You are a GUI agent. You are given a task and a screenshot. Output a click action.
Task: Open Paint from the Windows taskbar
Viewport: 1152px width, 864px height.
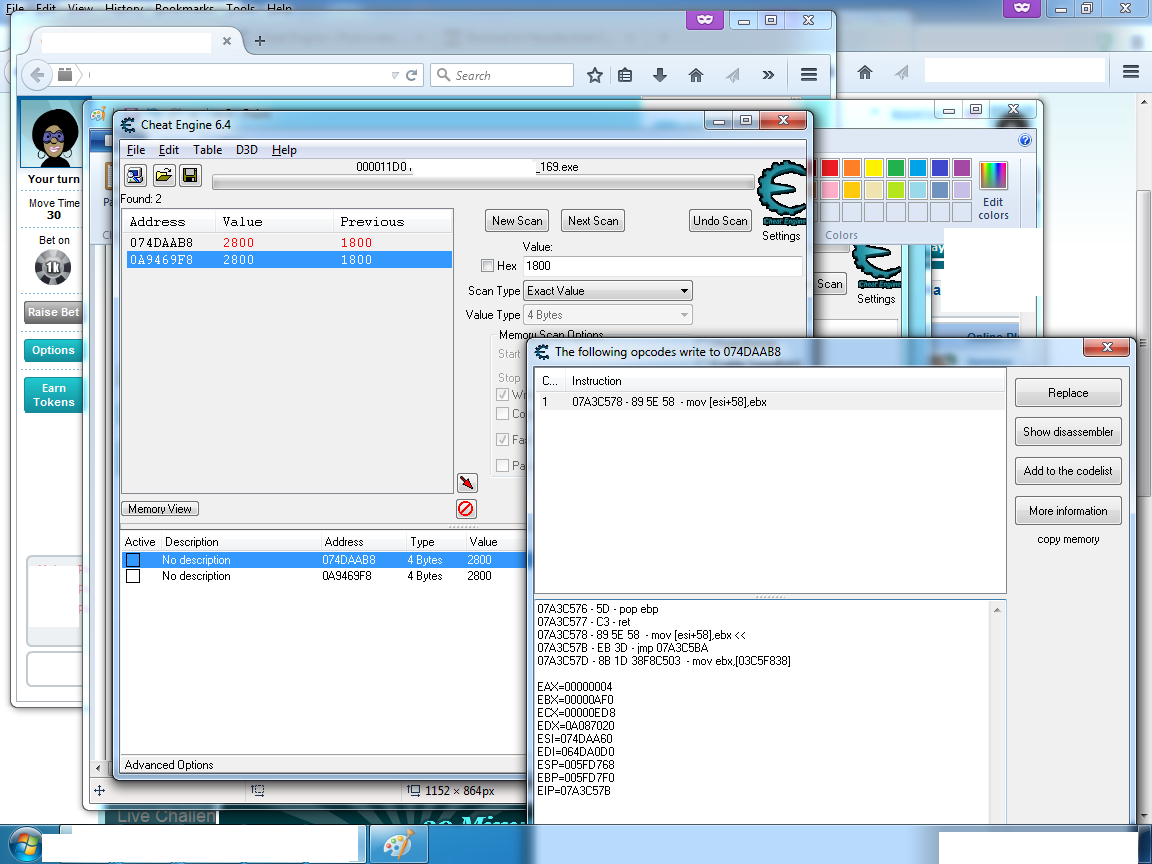(x=398, y=844)
